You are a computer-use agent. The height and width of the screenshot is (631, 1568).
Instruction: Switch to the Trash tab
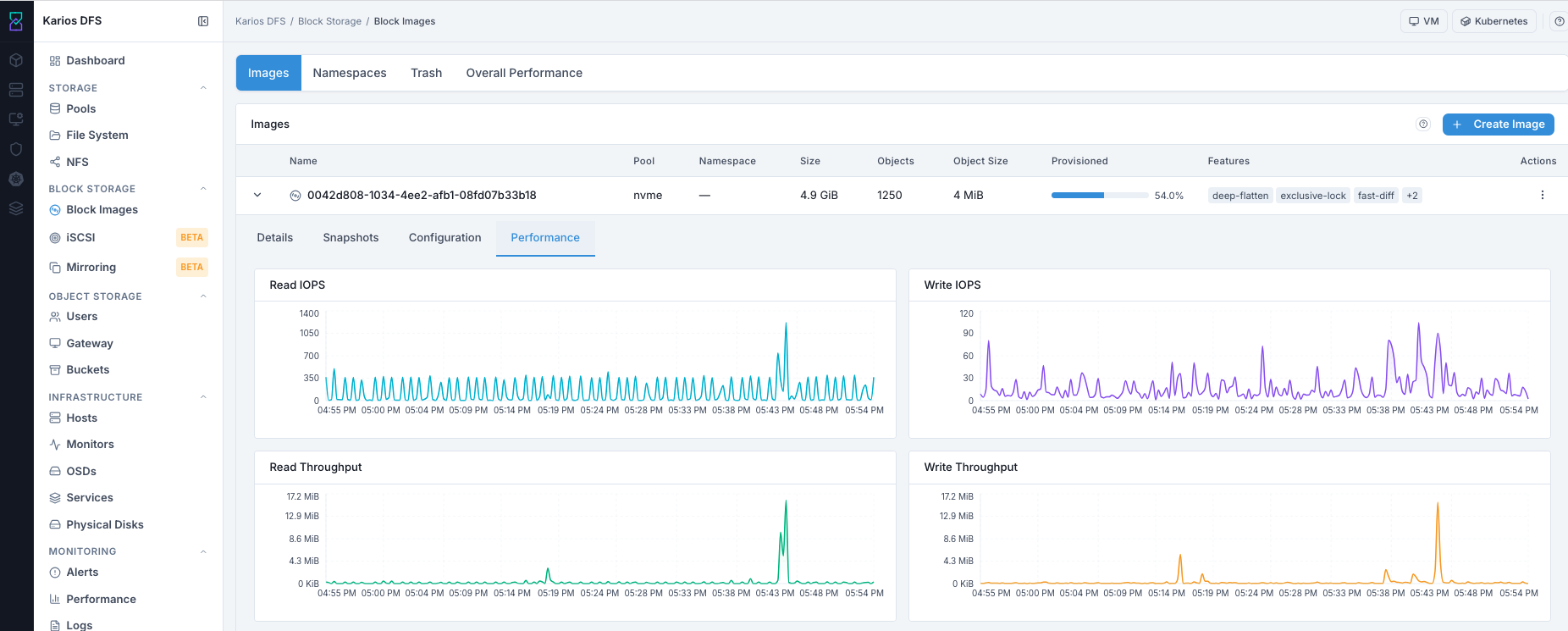pyautogui.click(x=427, y=73)
